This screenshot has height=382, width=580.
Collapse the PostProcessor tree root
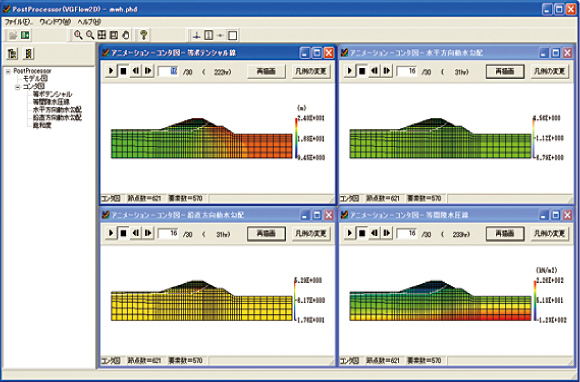(x=8, y=71)
